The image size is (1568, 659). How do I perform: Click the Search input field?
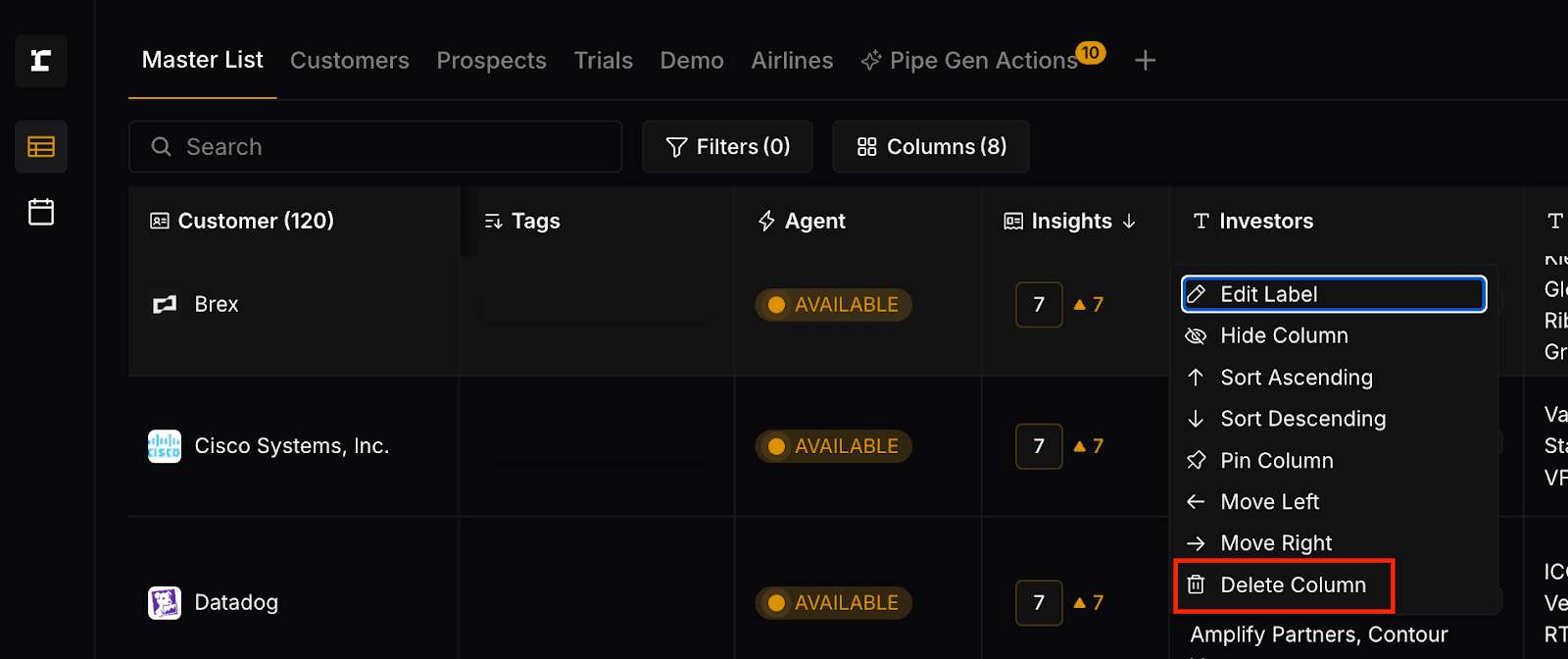tap(375, 147)
